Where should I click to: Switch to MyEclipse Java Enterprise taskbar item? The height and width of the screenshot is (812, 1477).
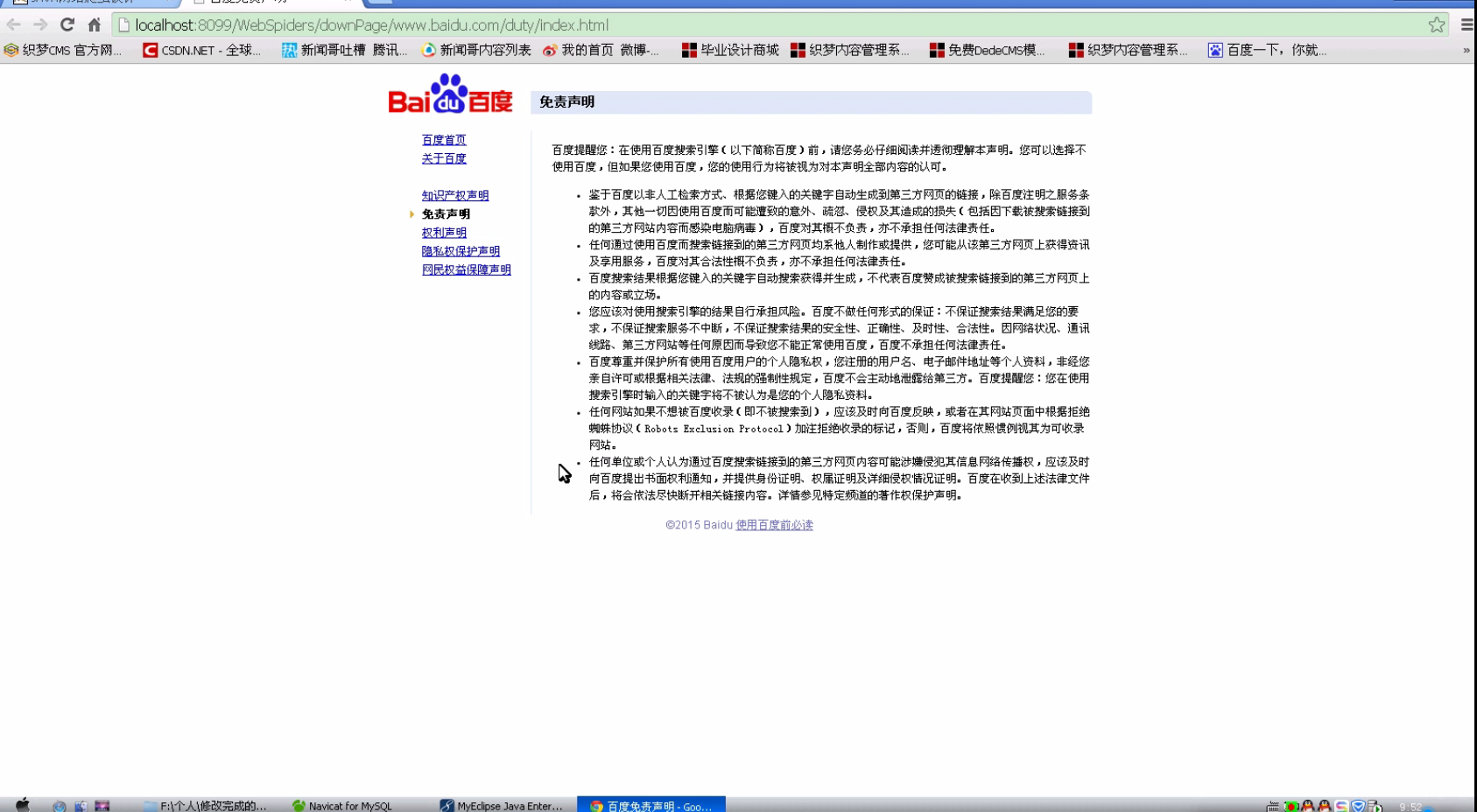[x=502, y=806]
